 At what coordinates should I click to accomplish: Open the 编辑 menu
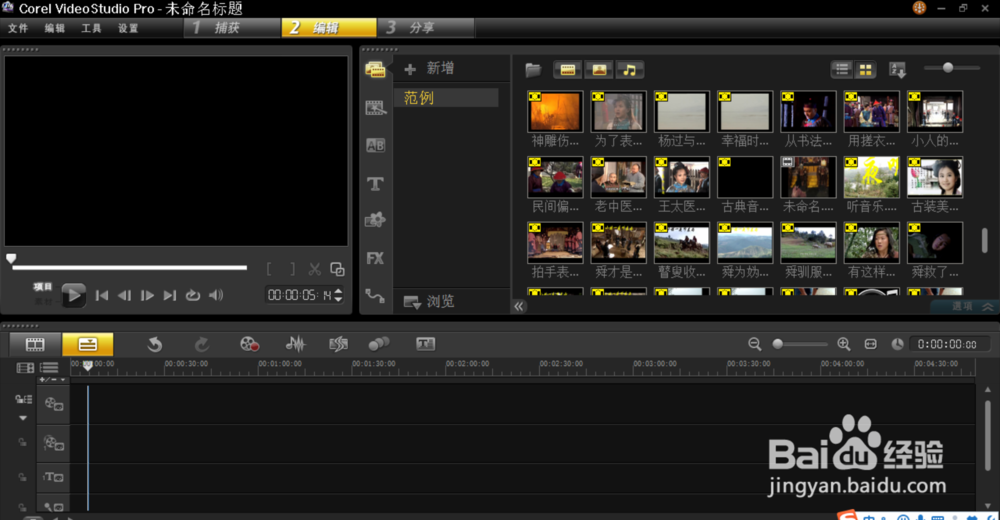(x=55, y=28)
